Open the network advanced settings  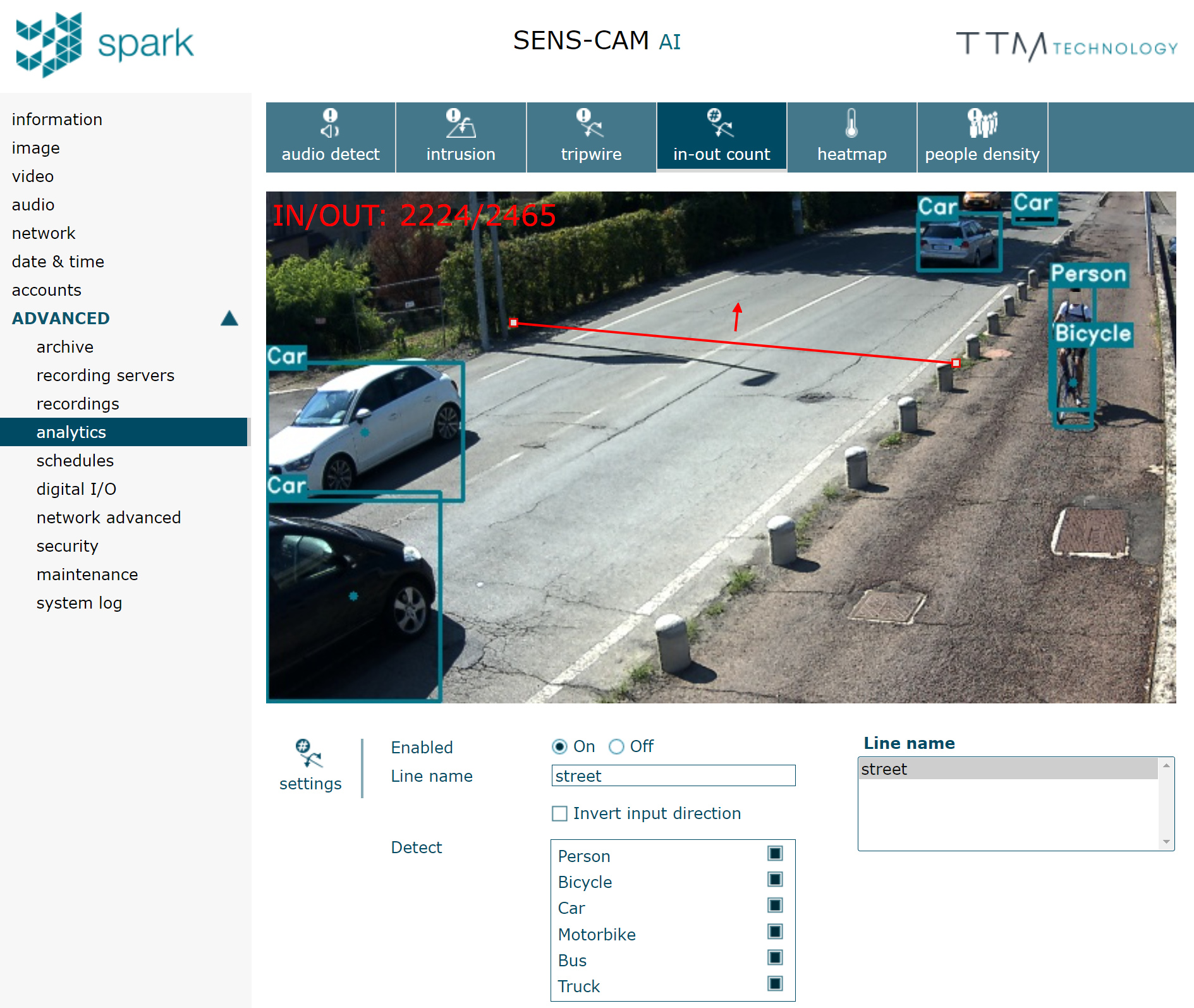pyautogui.click(x=108, y=517)
